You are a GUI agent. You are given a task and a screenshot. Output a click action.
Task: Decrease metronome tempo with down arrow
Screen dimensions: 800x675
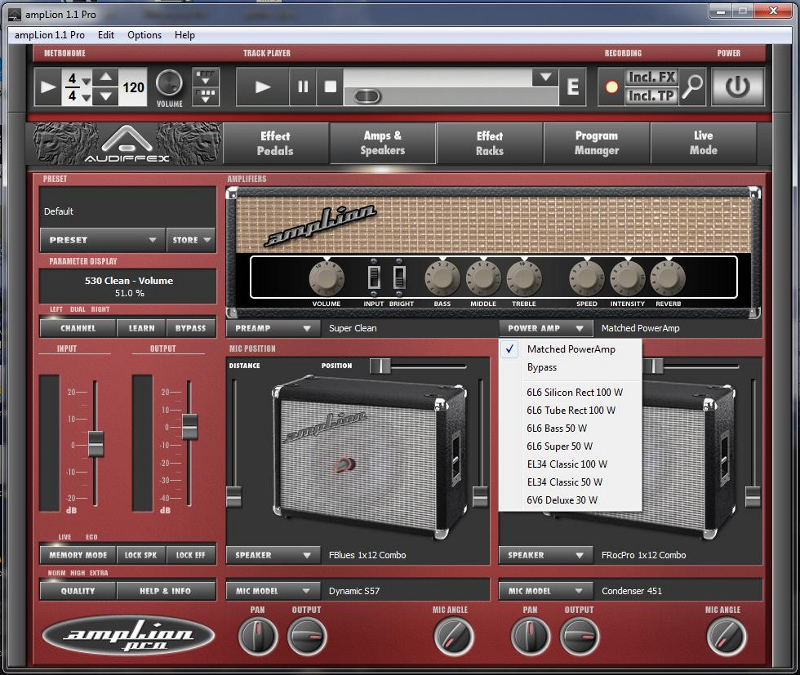106,96
